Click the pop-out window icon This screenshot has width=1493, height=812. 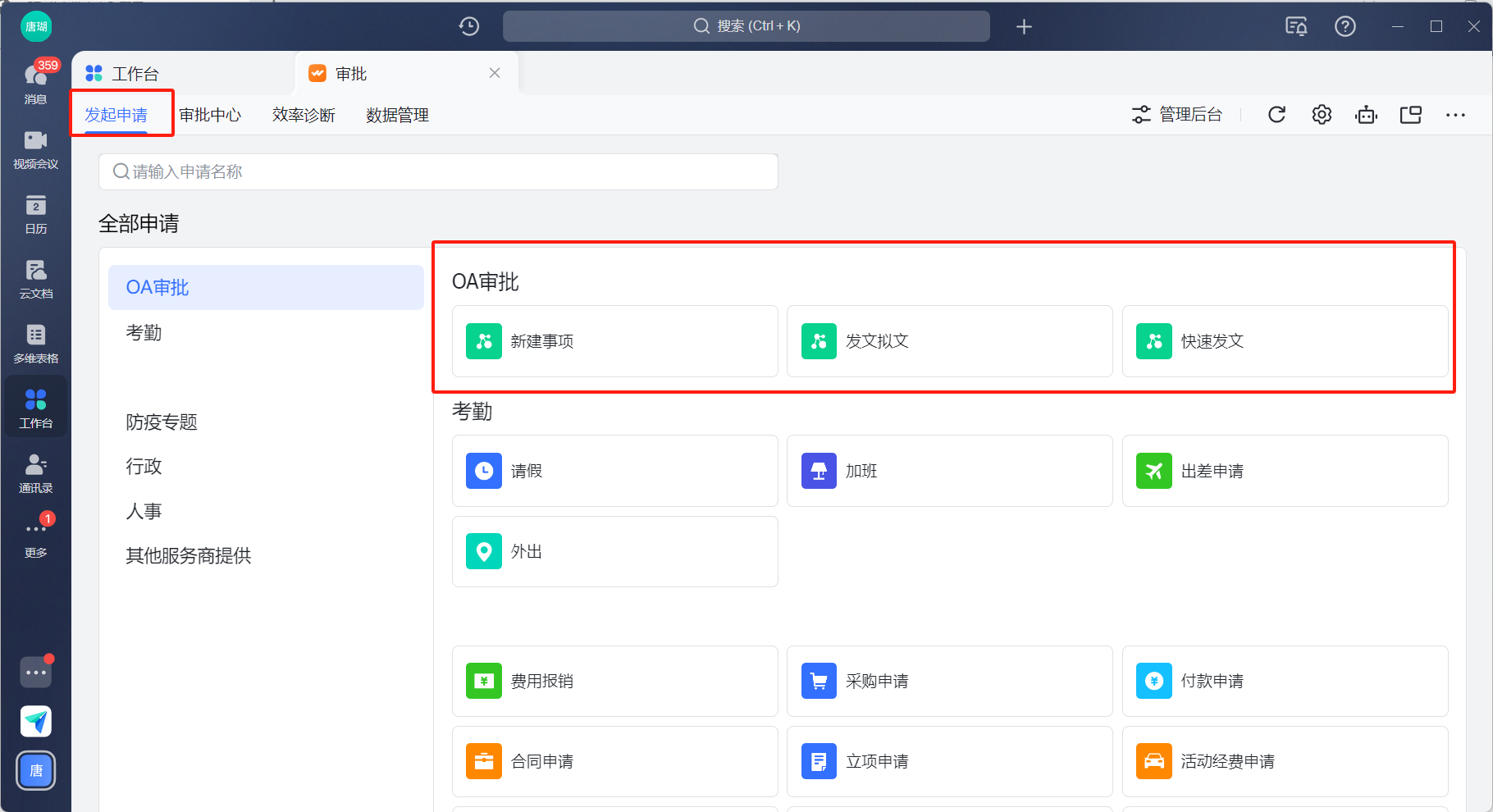[x=1411, y=115]
